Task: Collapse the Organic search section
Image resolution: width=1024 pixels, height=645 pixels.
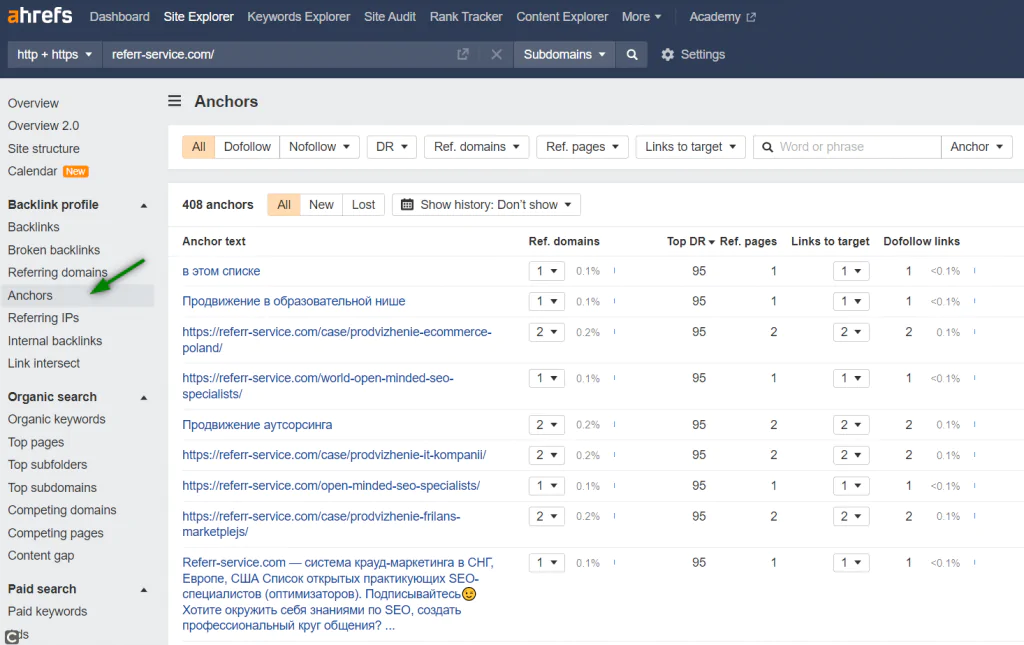Action: (144, 398)
